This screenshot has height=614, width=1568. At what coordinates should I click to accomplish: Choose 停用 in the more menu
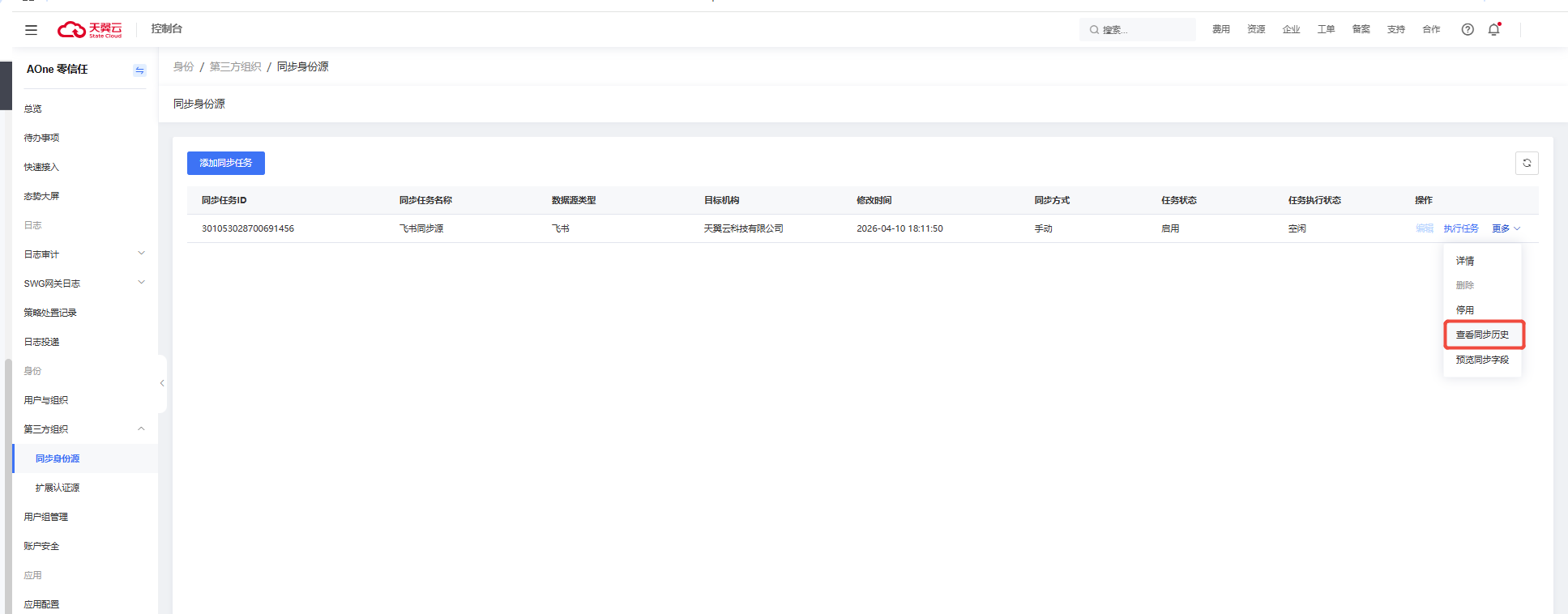point(1465,310)
